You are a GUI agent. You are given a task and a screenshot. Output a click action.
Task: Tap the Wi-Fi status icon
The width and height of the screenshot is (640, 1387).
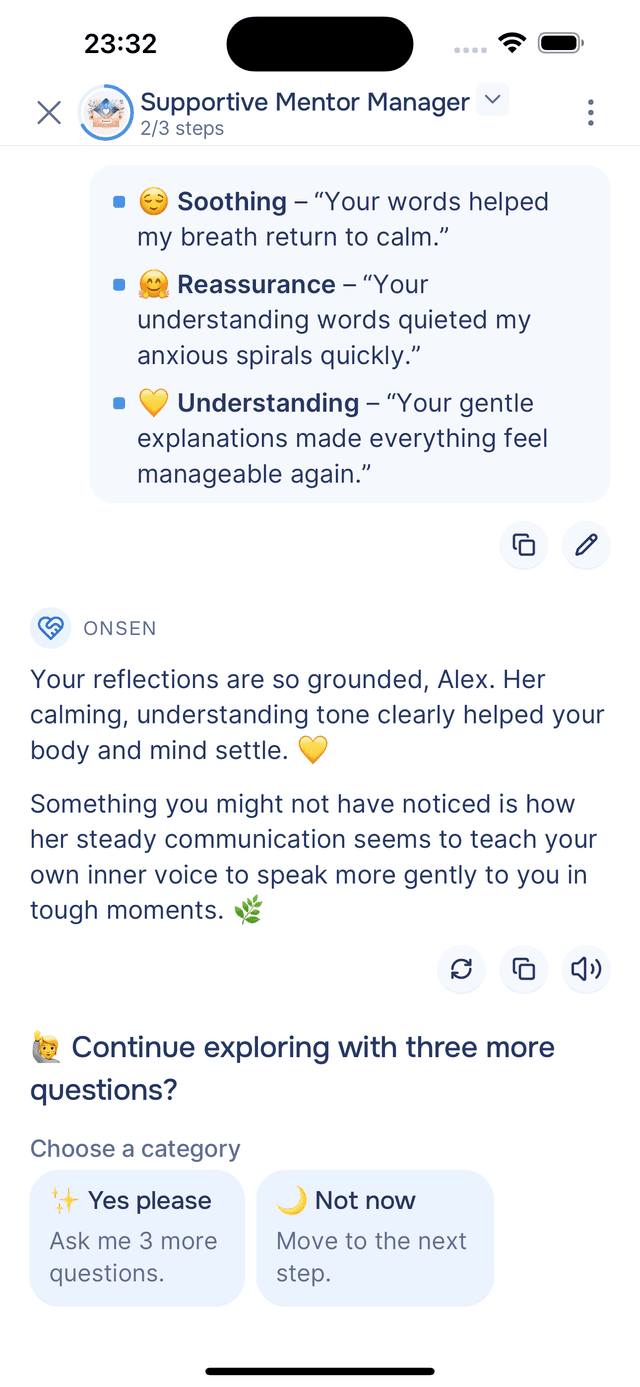[x=513, y=43]
